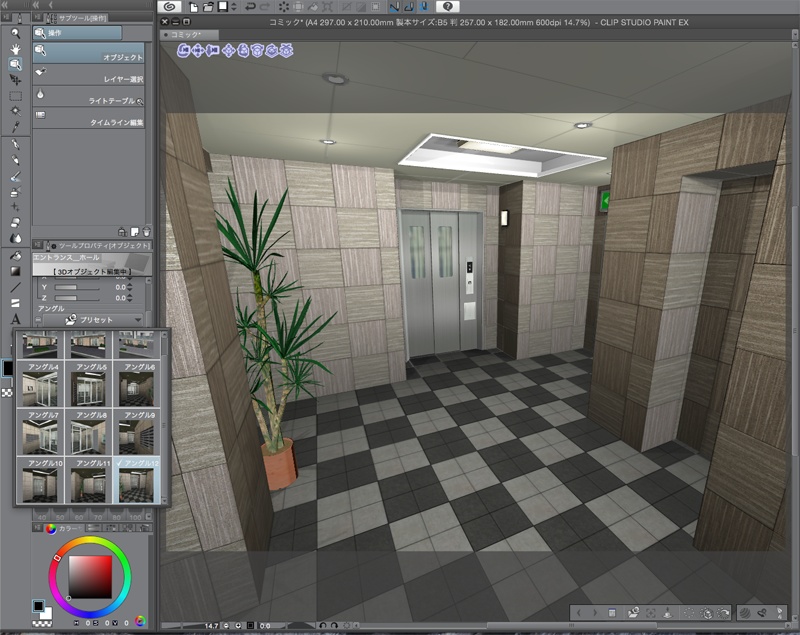Select the Operation object tool

[x=16, y=64]
